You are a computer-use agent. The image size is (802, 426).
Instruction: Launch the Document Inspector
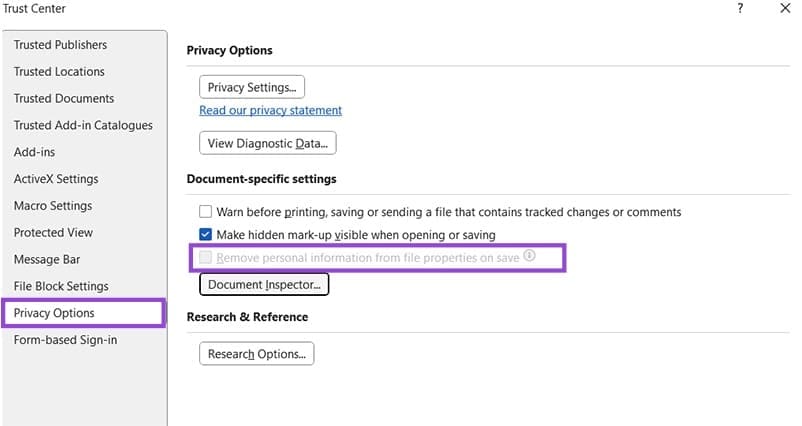tap(264, 285)
